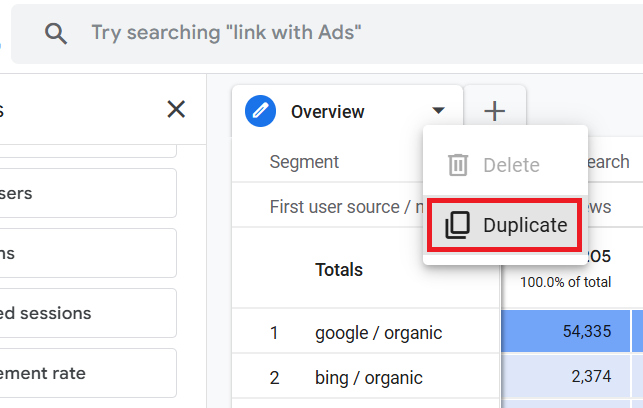Choose the Engagement rate metric item
The image size is (643, 408).
88,373
